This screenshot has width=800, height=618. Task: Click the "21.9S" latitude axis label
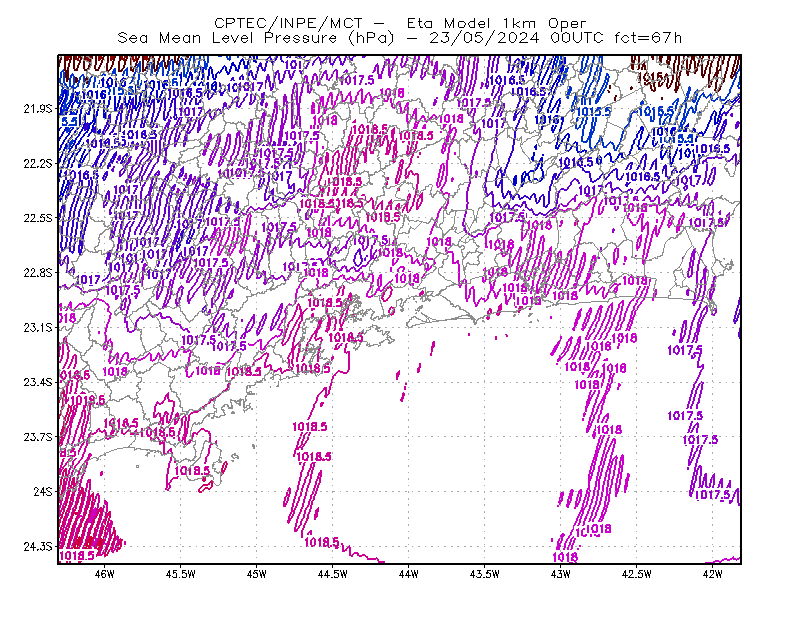(x=38, y=109)
